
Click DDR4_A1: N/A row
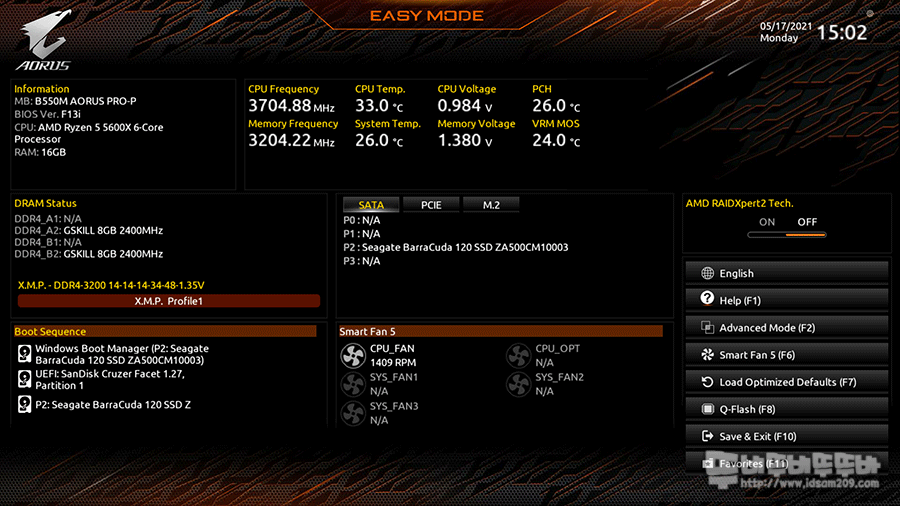48,219
